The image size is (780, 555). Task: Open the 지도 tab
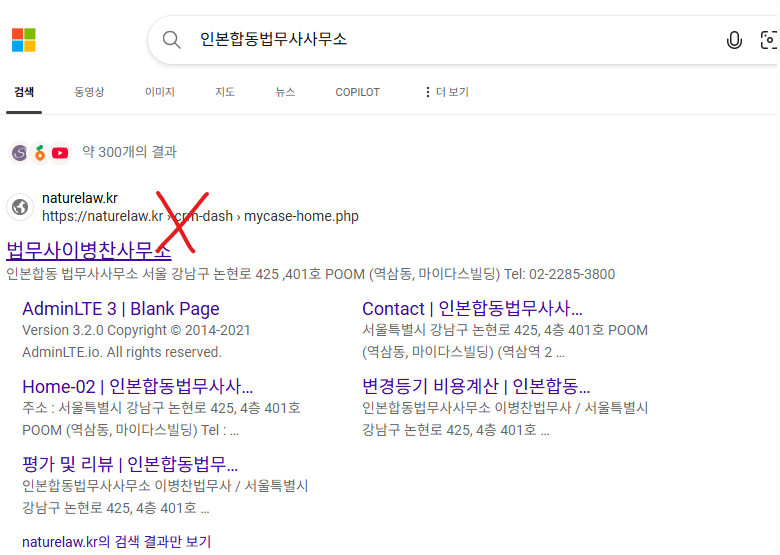tap(225, 92)
